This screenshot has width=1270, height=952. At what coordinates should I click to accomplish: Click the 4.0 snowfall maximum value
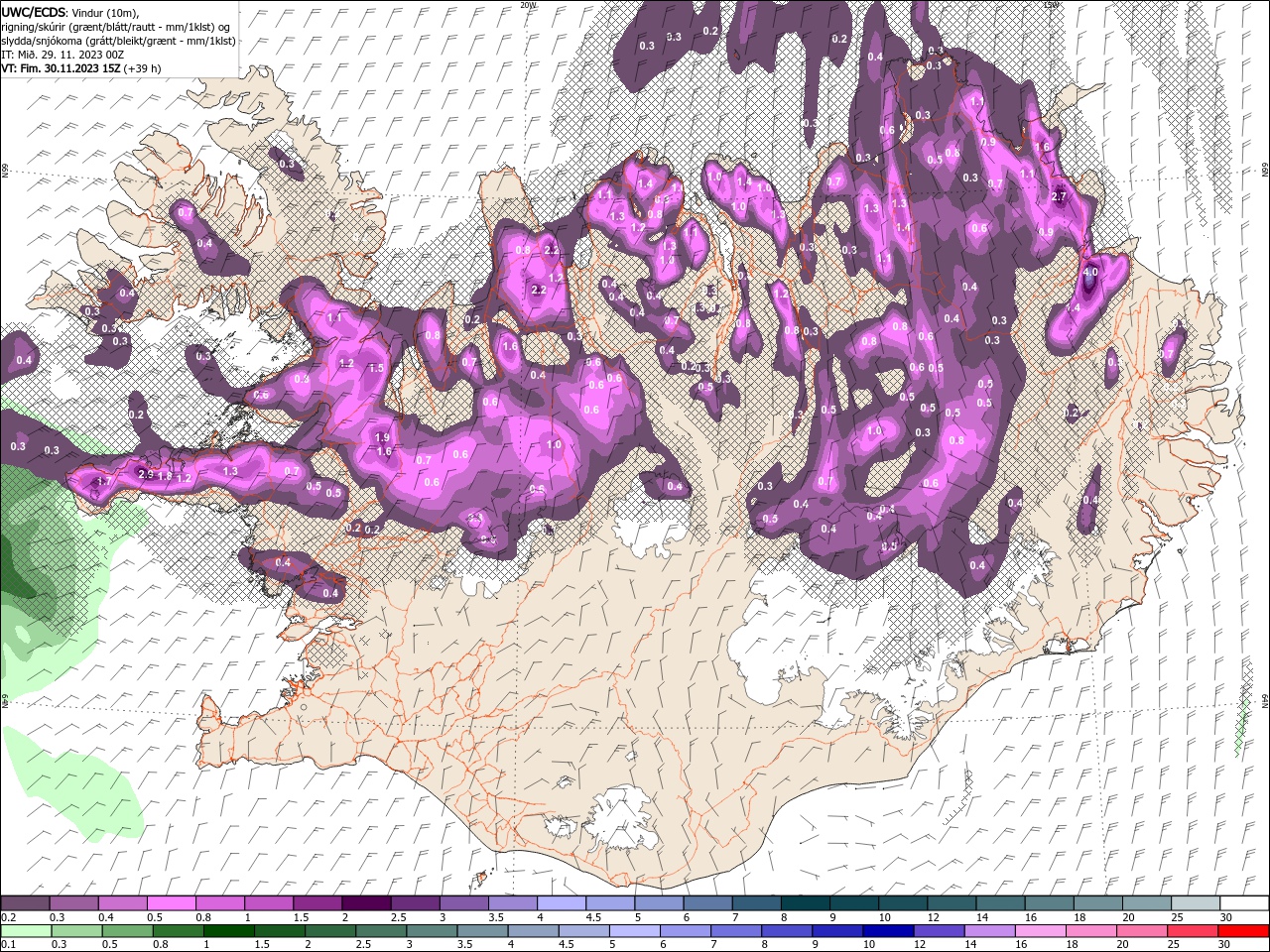[x=1090, y=273]
